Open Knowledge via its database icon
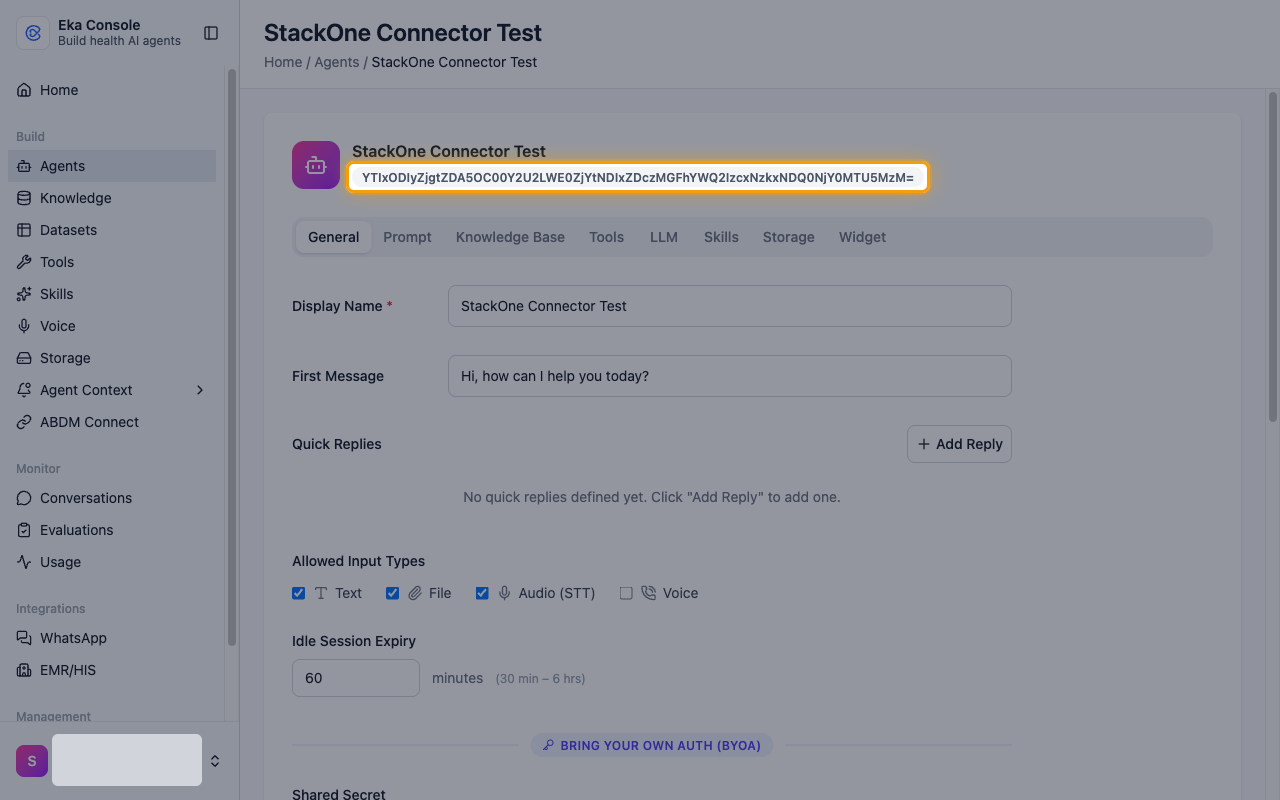The height and width of the screenshot is (800, 1280). point(24,198)
